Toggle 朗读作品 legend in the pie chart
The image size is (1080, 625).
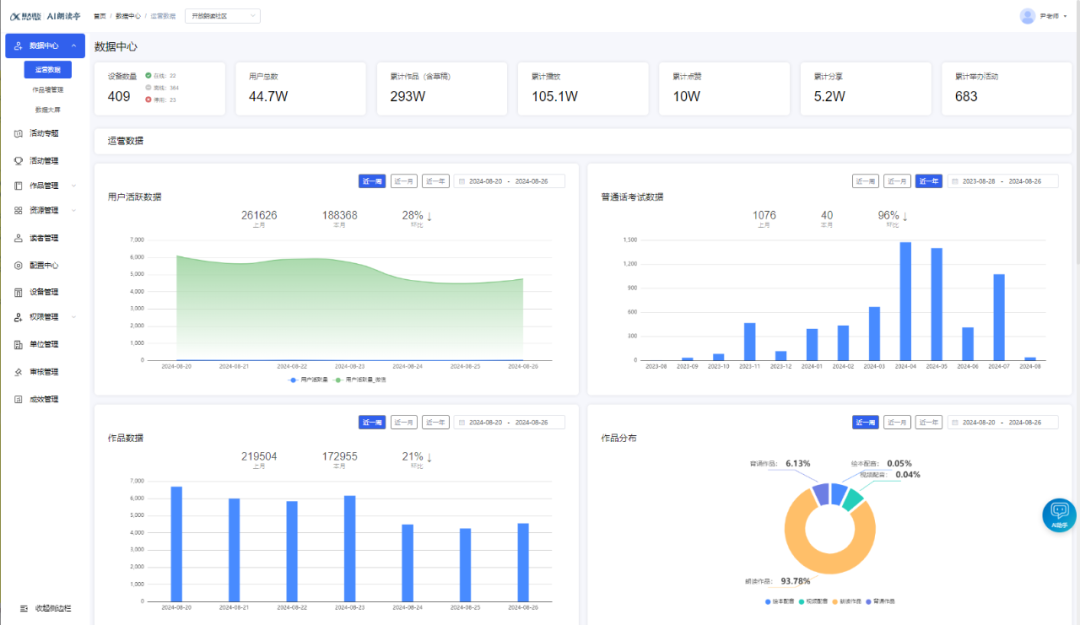tap(847, 602)
